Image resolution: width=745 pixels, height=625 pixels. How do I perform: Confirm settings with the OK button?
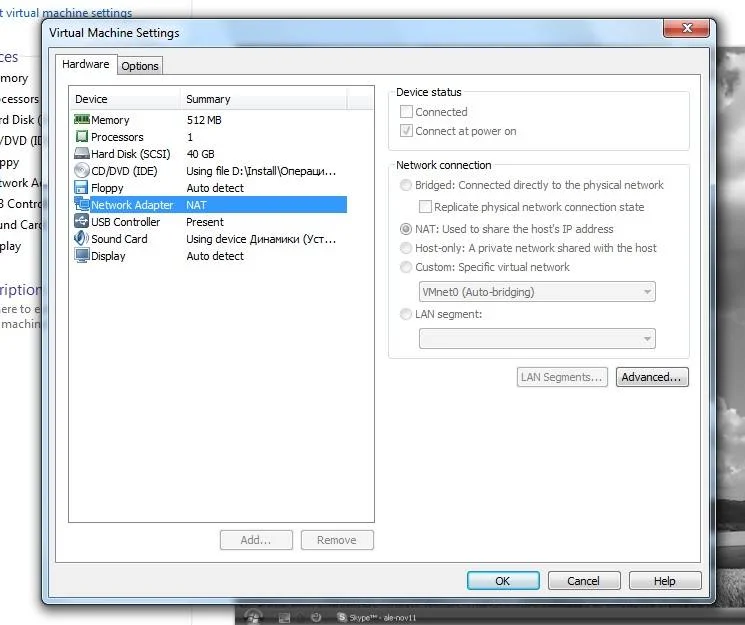pyautogui.click(x=503, y=581)
